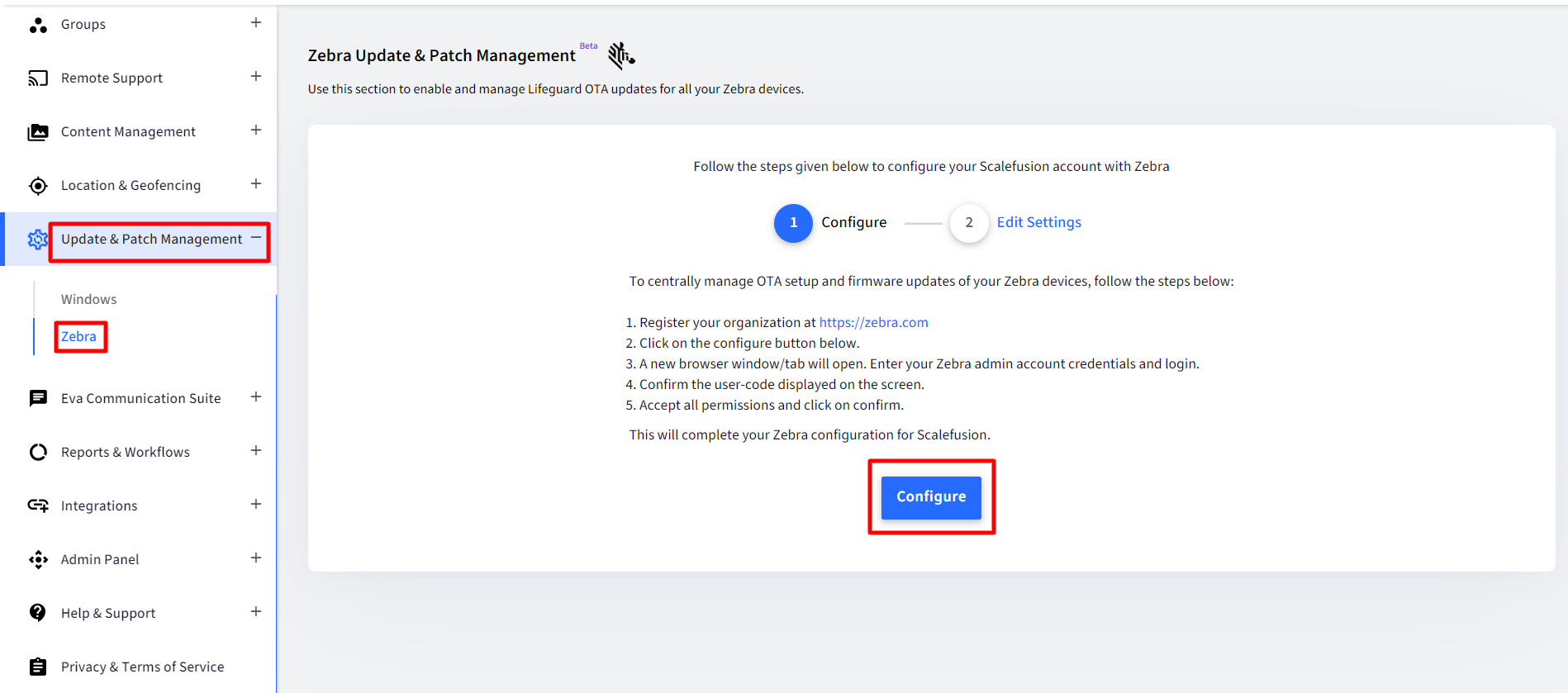This screenshot has width=1568, height=693.
Task: Expand Integrations with plus sign
Action: point(256,505)
